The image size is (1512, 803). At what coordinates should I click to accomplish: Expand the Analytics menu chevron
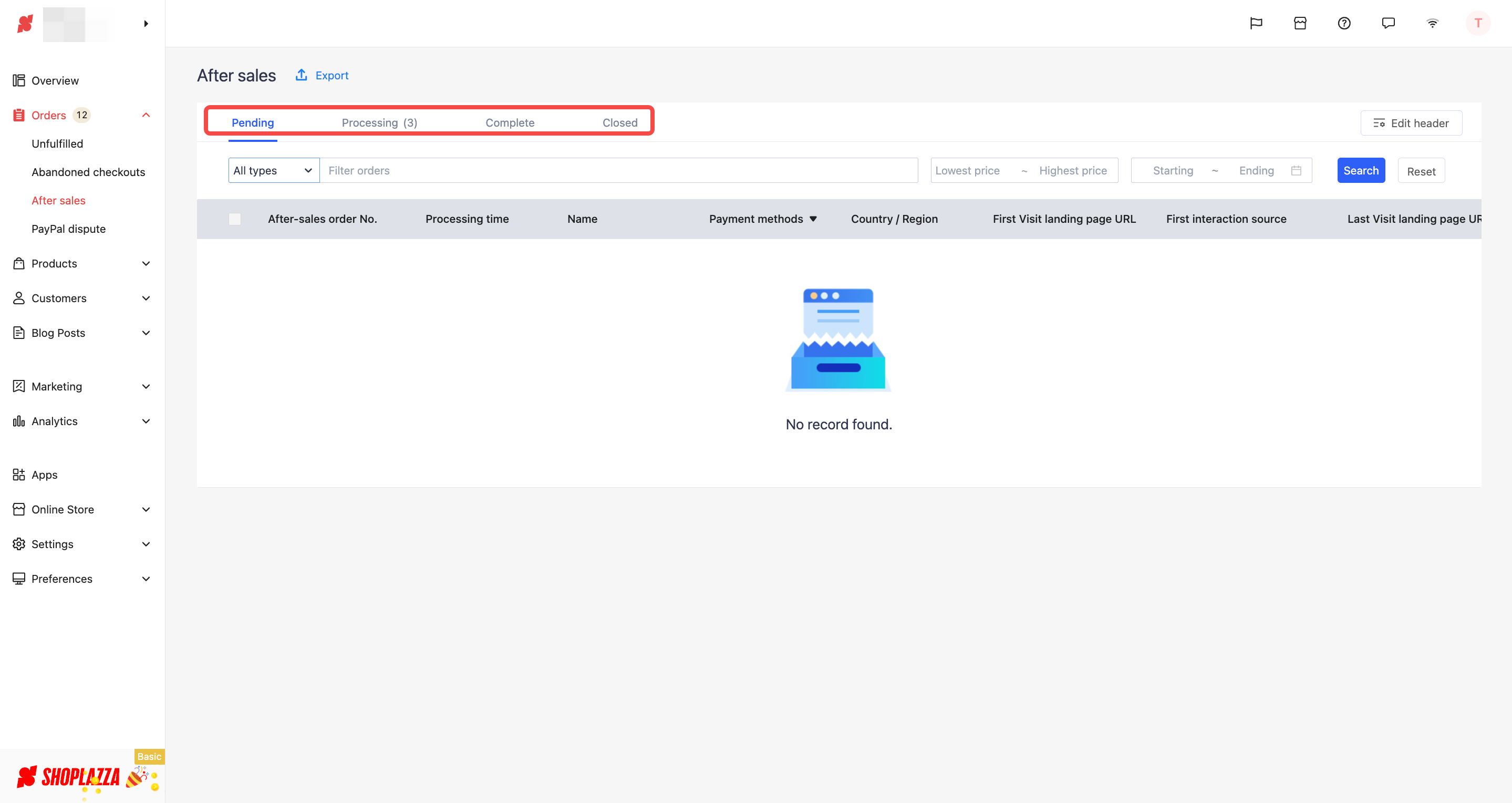pyautogui.click(x=146, y=421)
